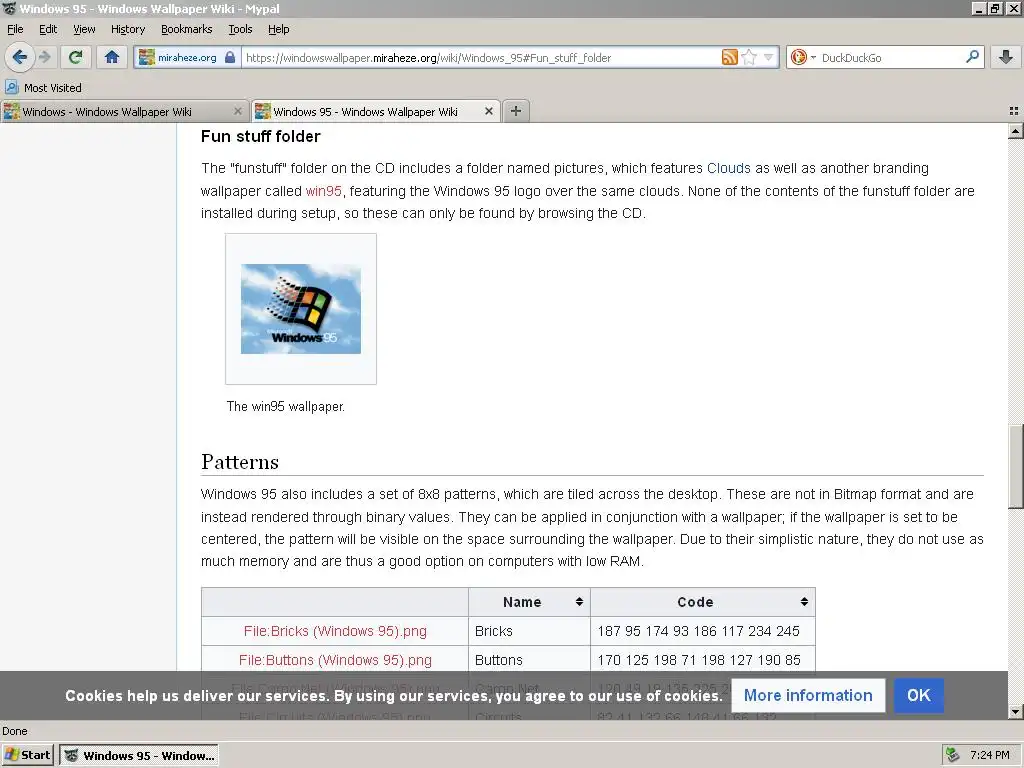Click the Most Visited bookmark icon
The image size is (1024, 768).
[12, 88]
